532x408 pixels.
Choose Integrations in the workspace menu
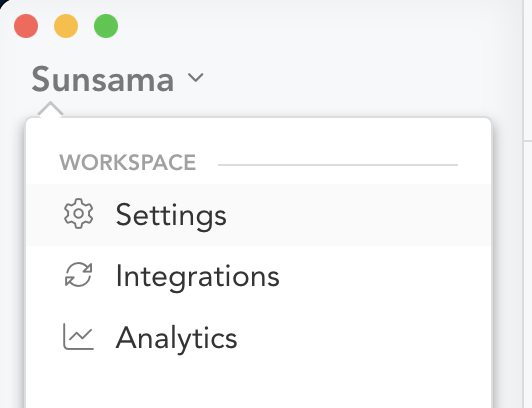(x=259, y=276)
